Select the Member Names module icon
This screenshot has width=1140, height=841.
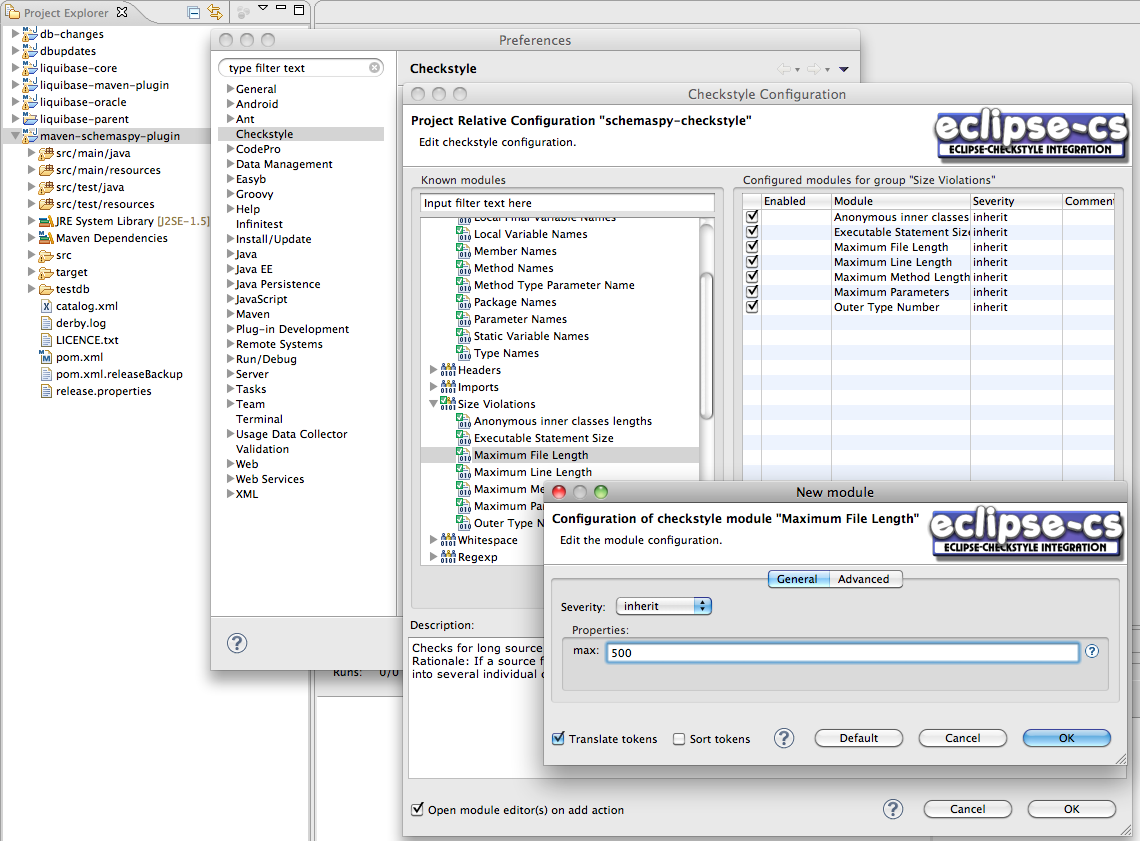pos(464,251)
